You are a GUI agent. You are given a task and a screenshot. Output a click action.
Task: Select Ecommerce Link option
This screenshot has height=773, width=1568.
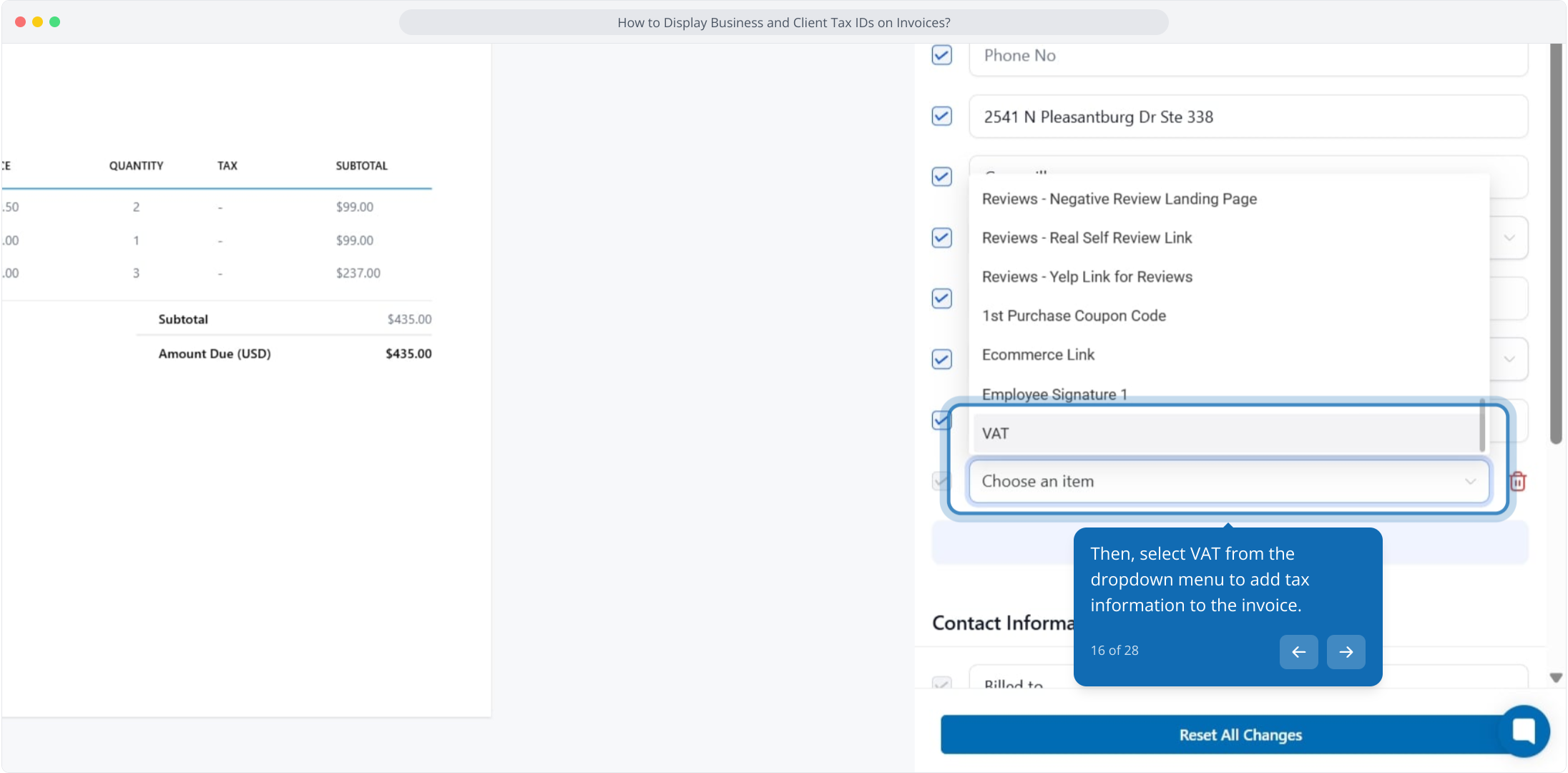(x=1038, y=355)
